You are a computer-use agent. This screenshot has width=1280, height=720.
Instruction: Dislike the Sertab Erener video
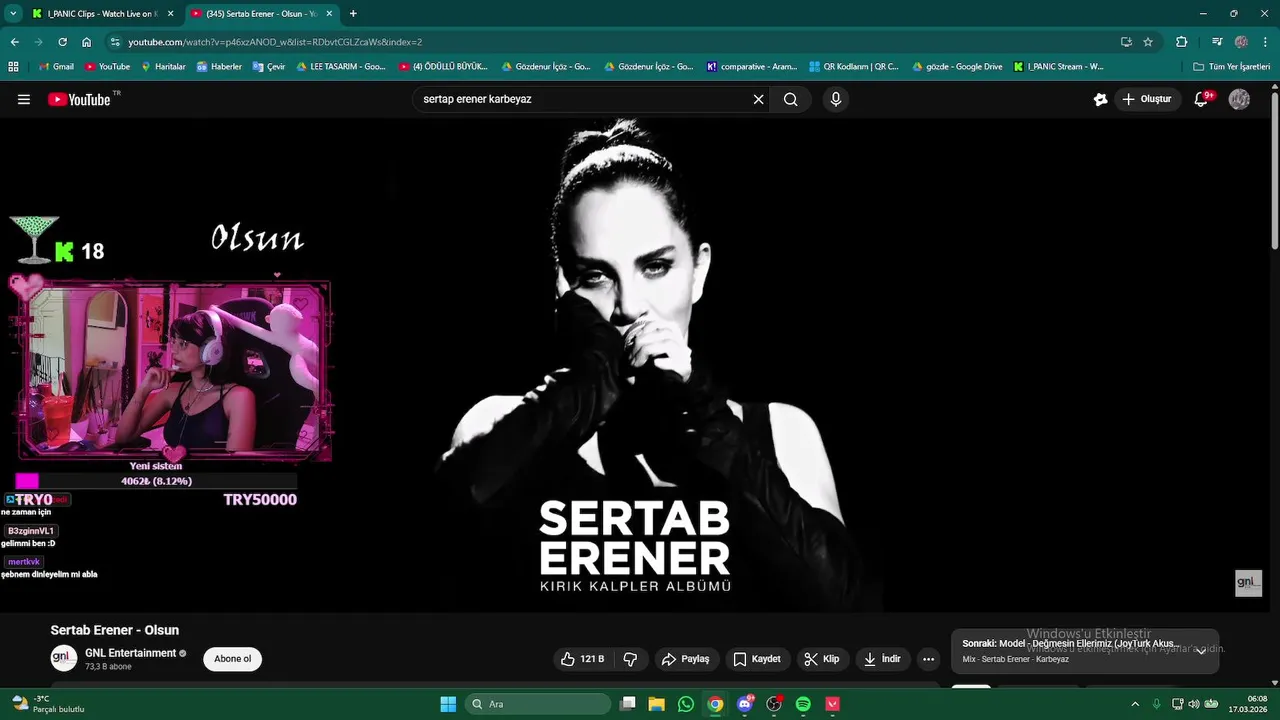click(x=630, y=659)
